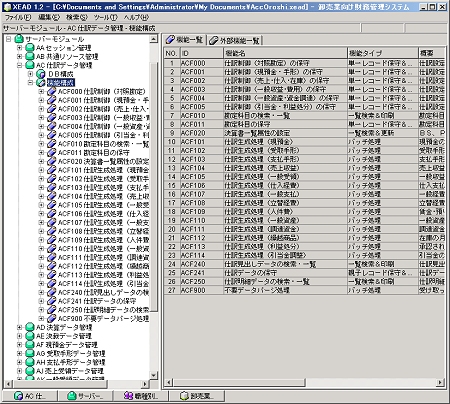Click the AD 決算データ管理 module icon
Viewport: 450px width, 404px height.
coord(30,327)
